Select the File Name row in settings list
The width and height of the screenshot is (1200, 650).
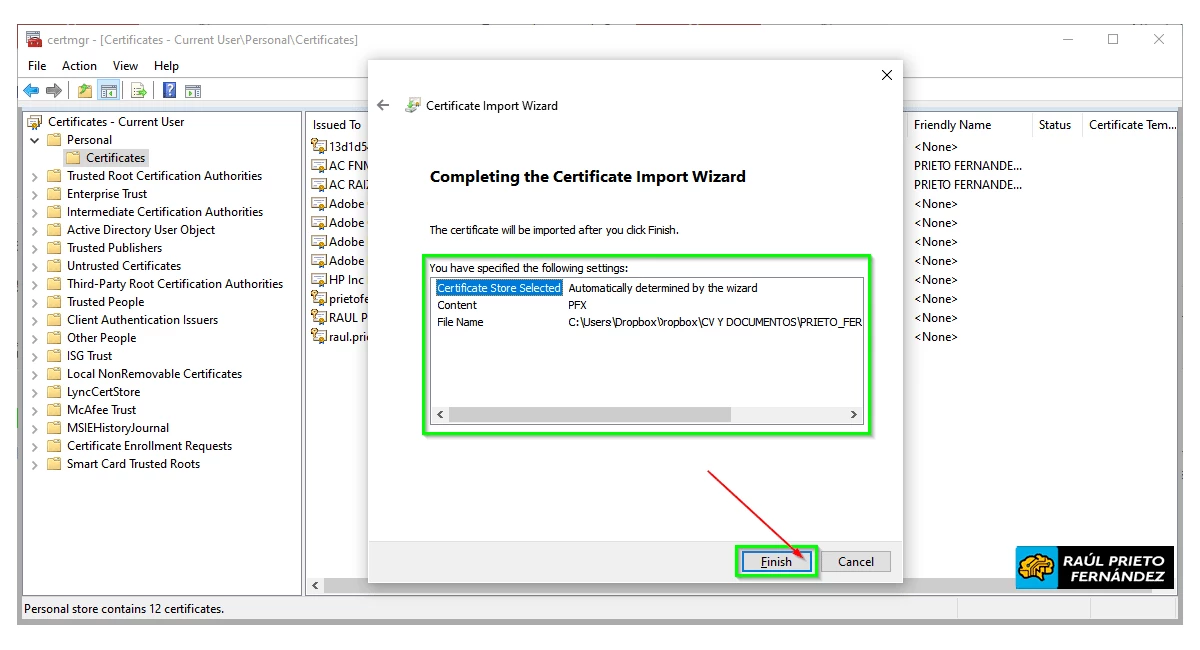[x=460, y=321]
